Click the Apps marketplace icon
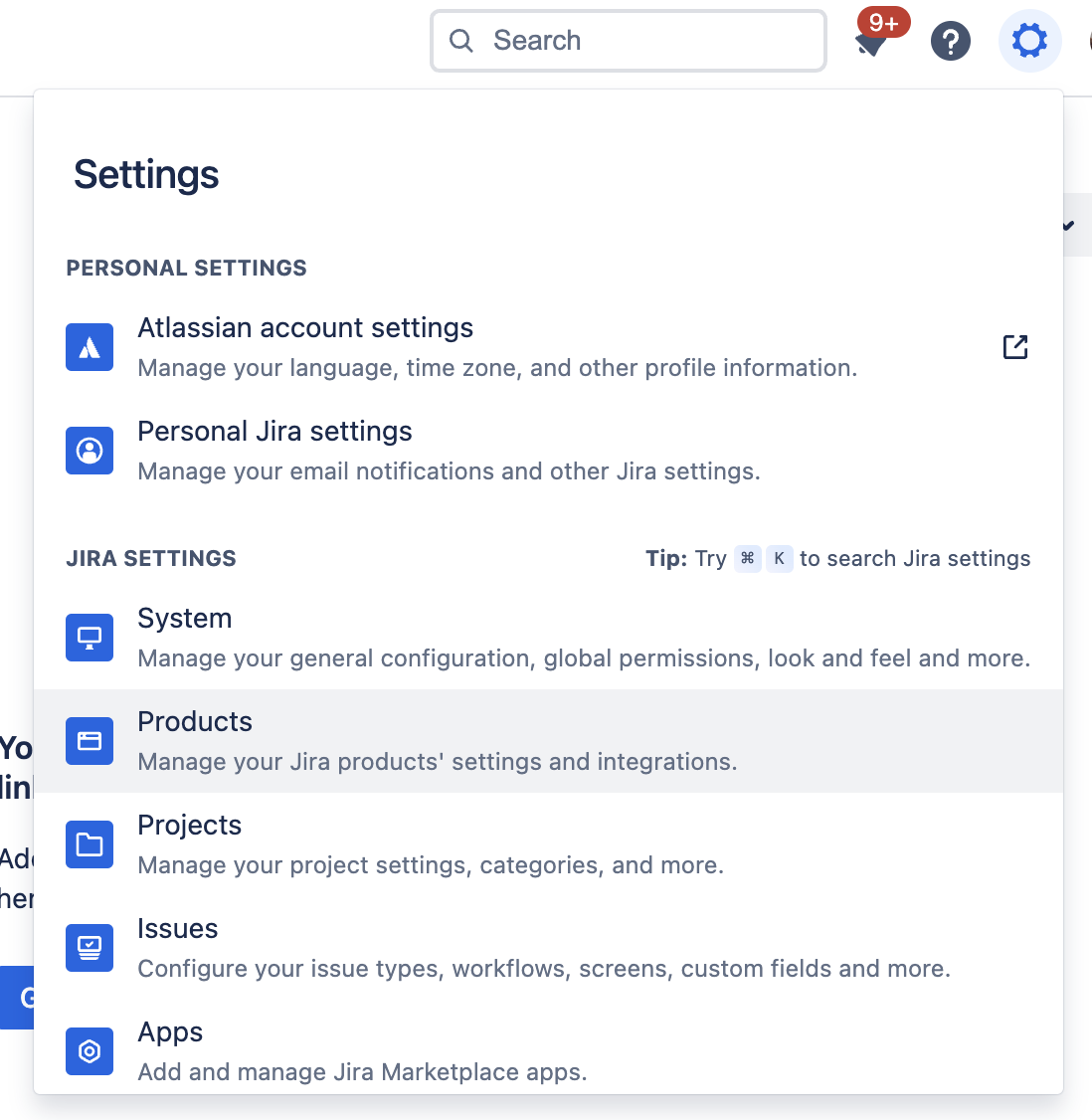This screenshot has height=1120, width=1092. (x=90, y=1051)
